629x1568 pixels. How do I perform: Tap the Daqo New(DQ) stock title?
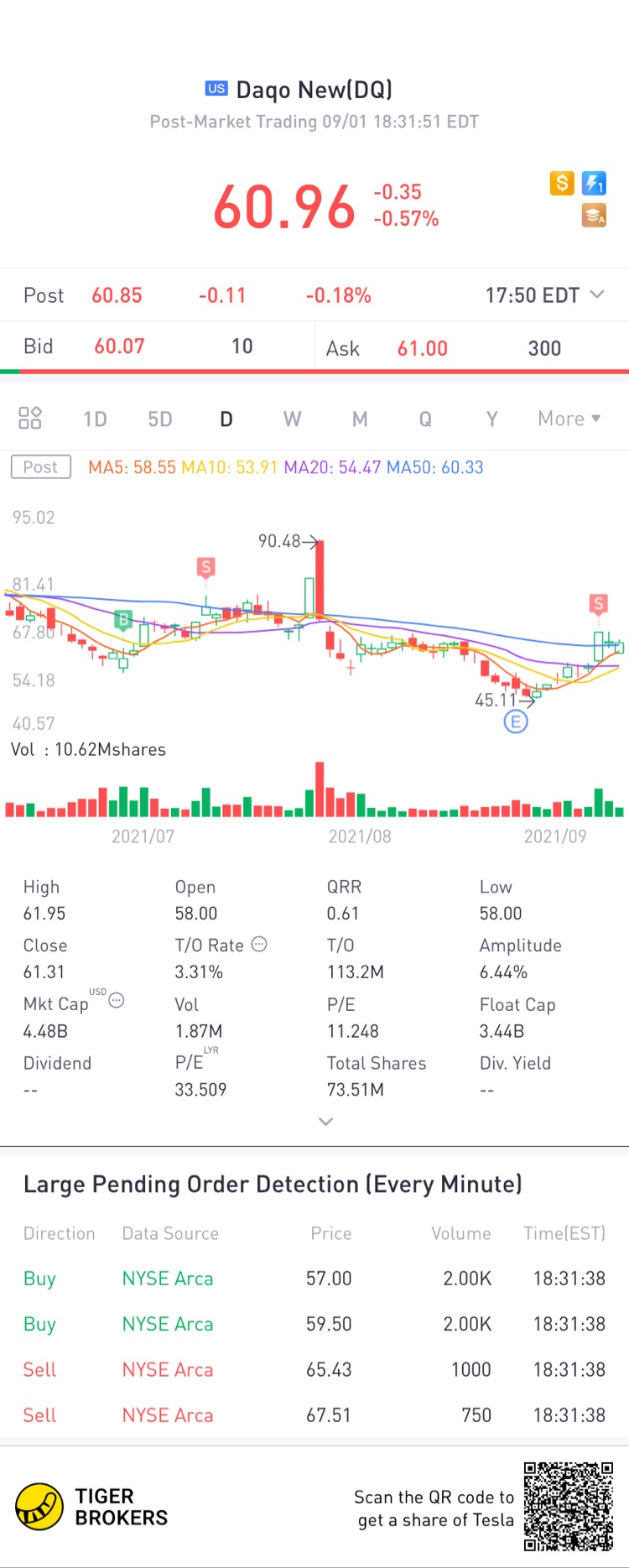tap(314, 89)
